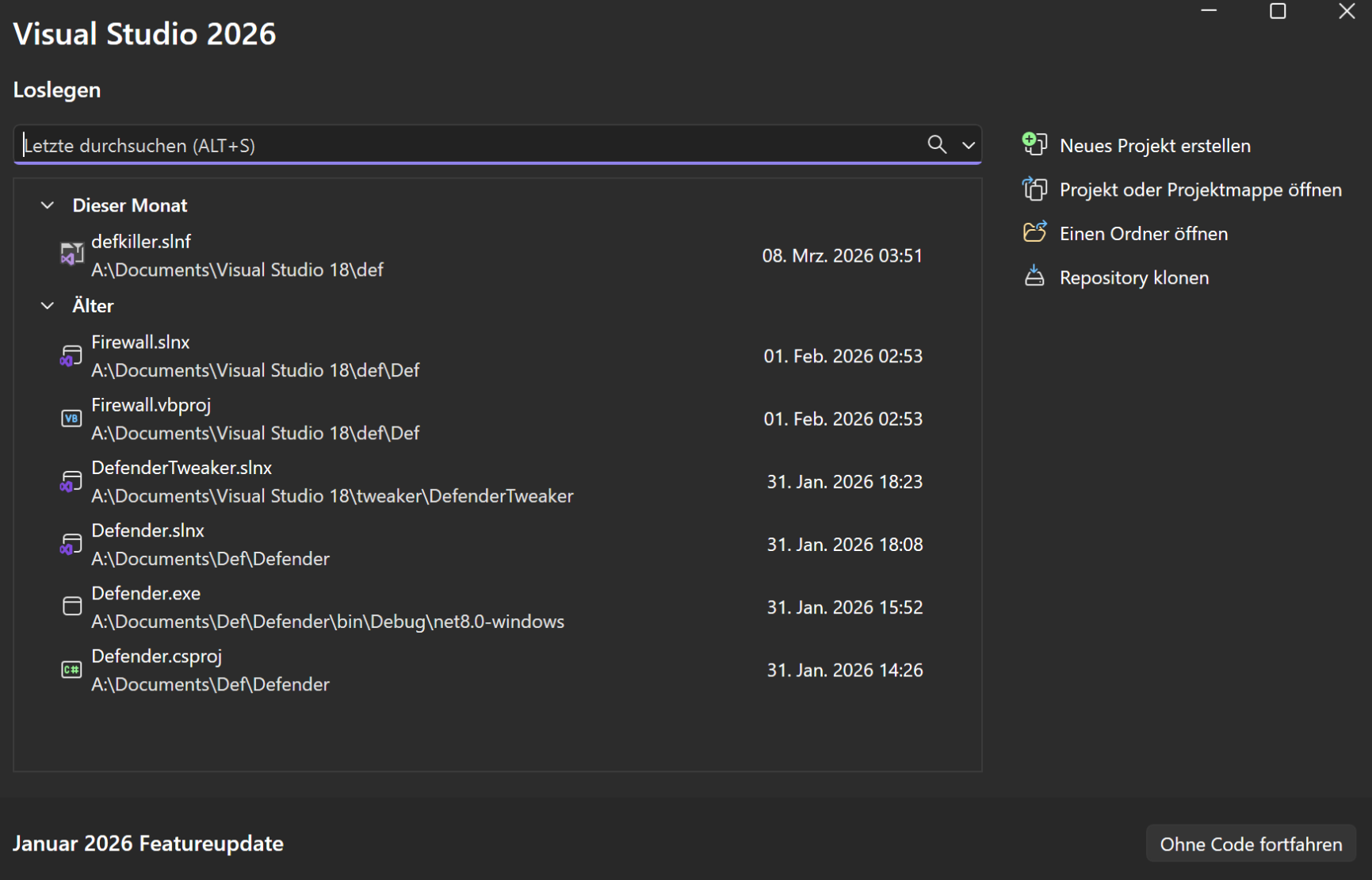Click the date '08. Mrz. 2026 03:51'
This screenshot has height=880, width=1372.
pos(843,256)
